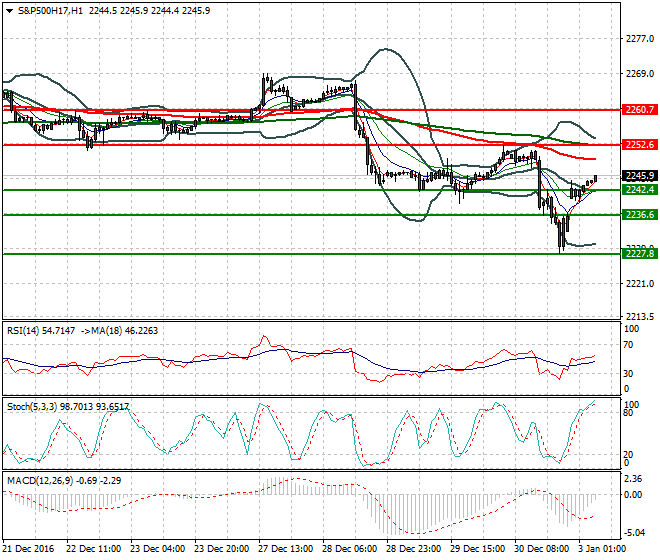
Task: Select the ->MA(18) 46.2263 indicator label
Action: (119, 331)
